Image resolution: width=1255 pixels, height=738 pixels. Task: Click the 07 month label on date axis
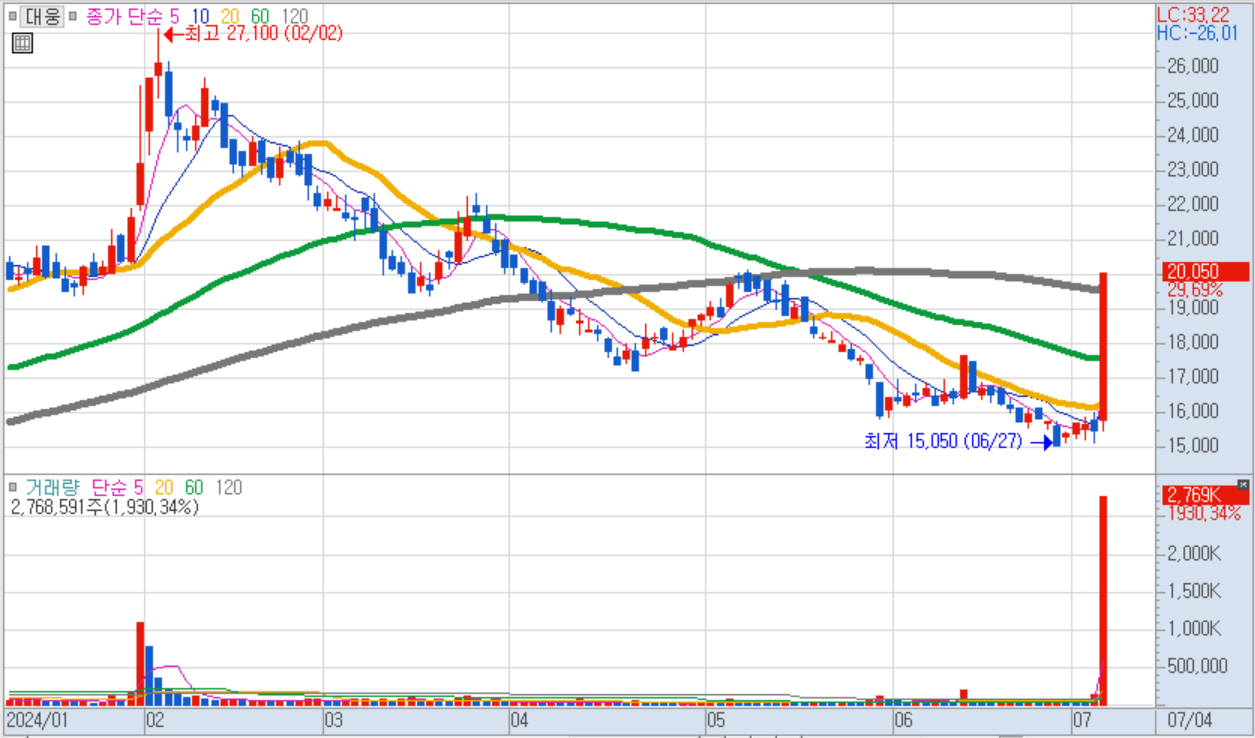[1081, 721]
